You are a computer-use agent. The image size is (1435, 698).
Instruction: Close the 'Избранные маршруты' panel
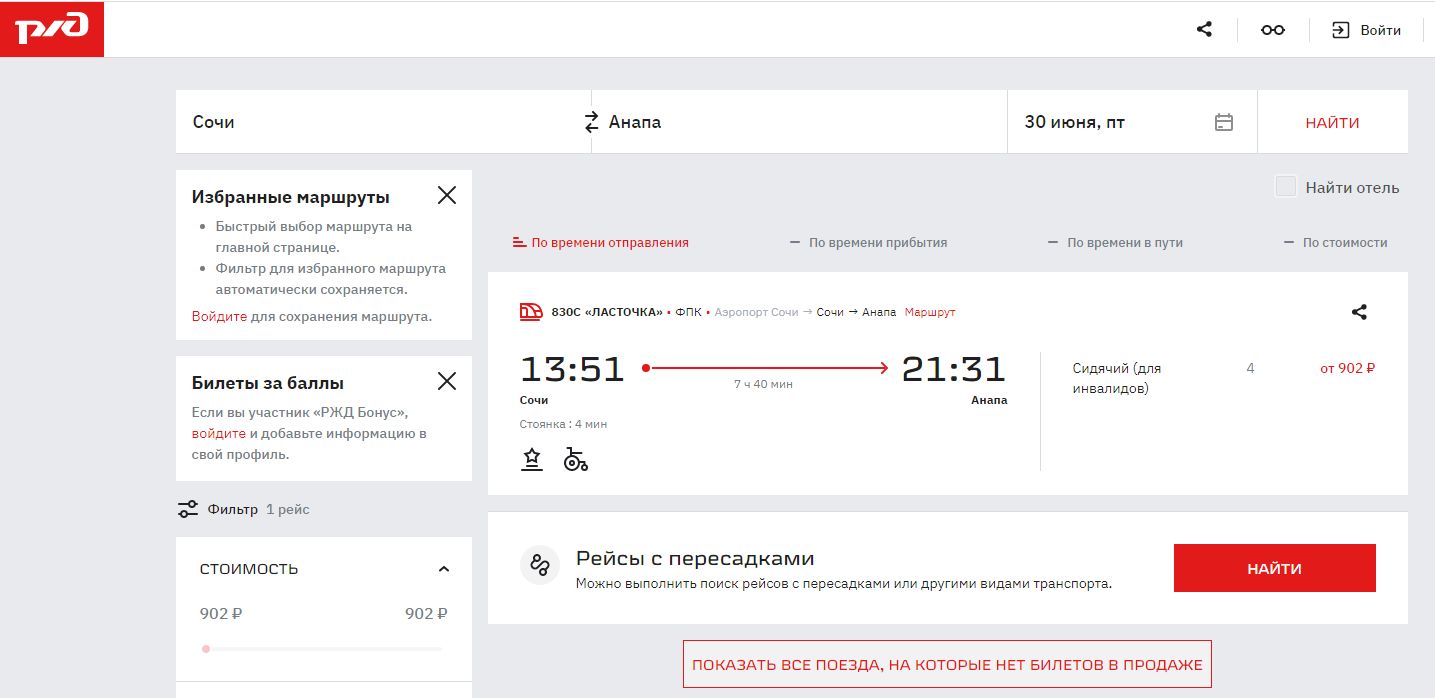(x=447, y=195)
